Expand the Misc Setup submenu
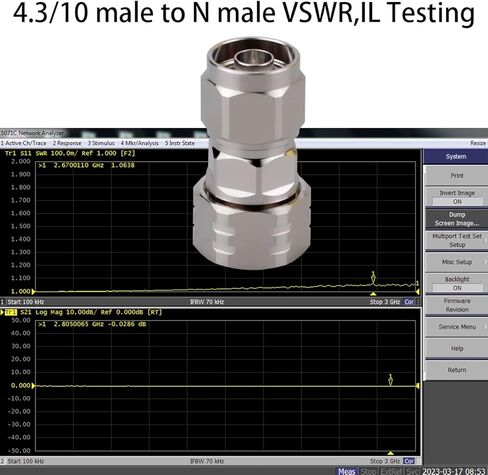This screenshot has width=488, height=475. click(456, 262)
